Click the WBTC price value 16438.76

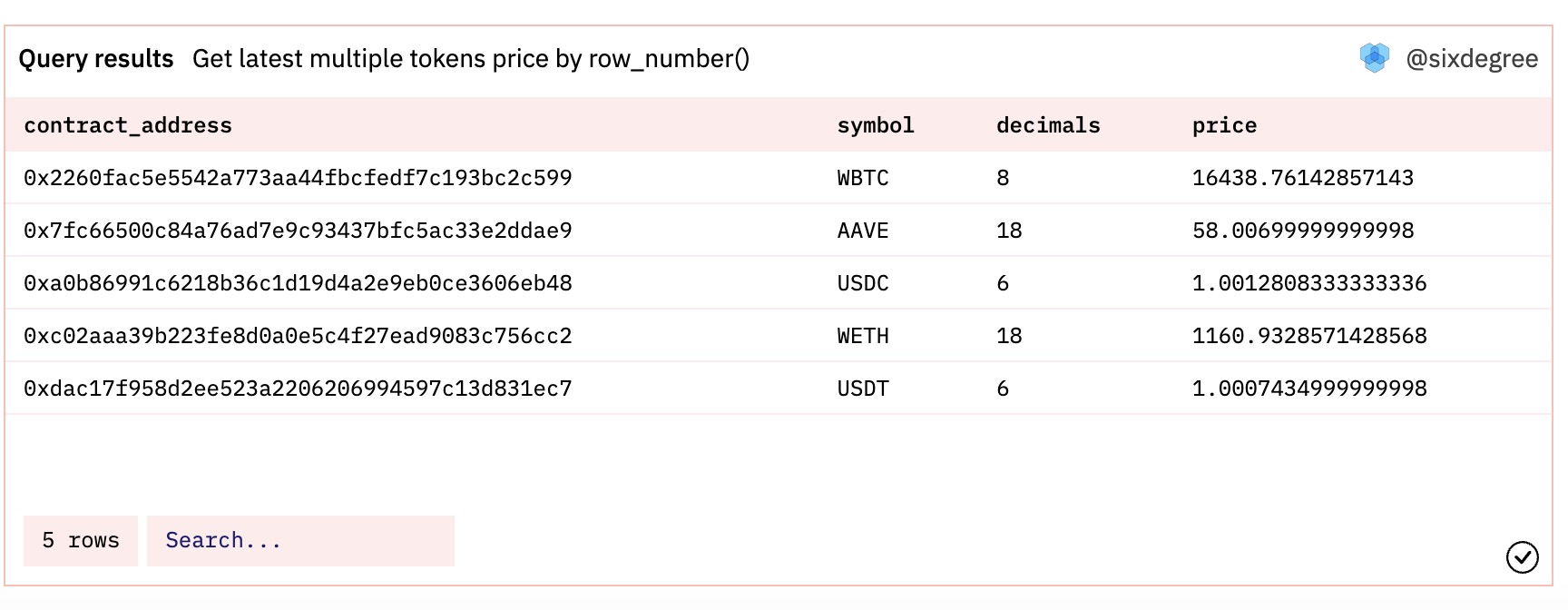1302,178
